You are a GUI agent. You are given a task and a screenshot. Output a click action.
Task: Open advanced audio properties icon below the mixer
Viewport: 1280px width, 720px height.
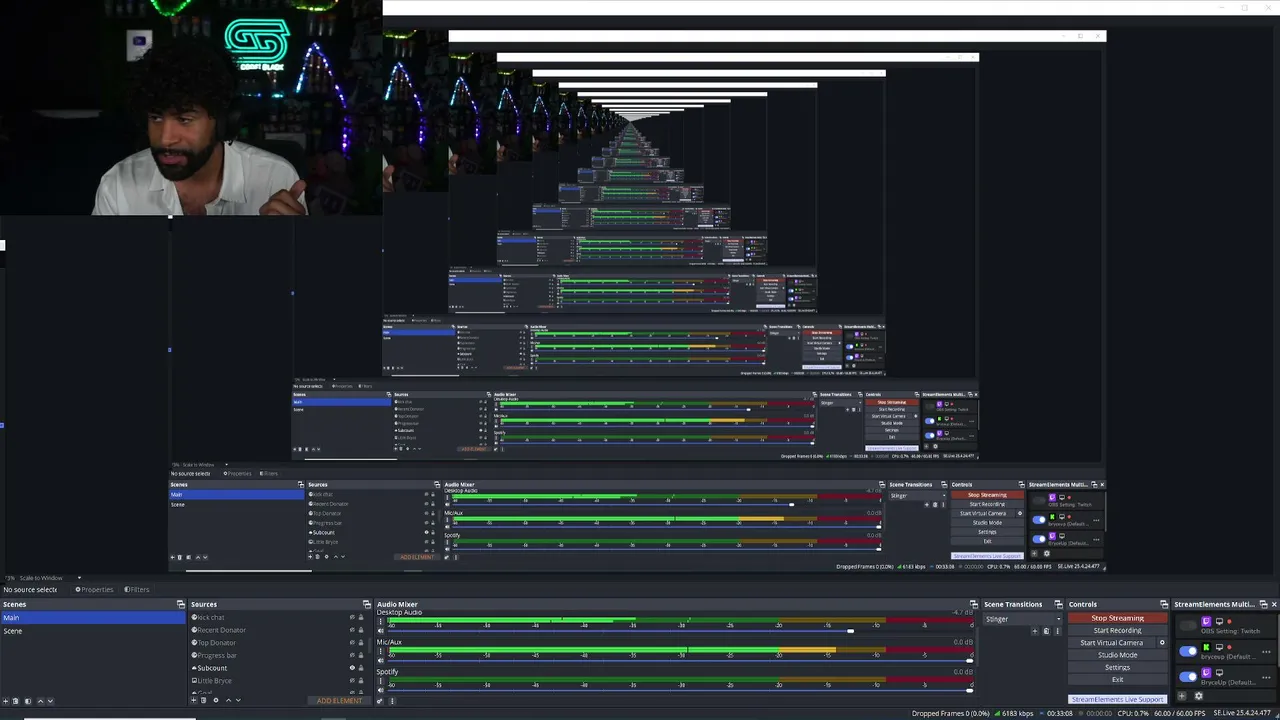[x=380, y=701]
